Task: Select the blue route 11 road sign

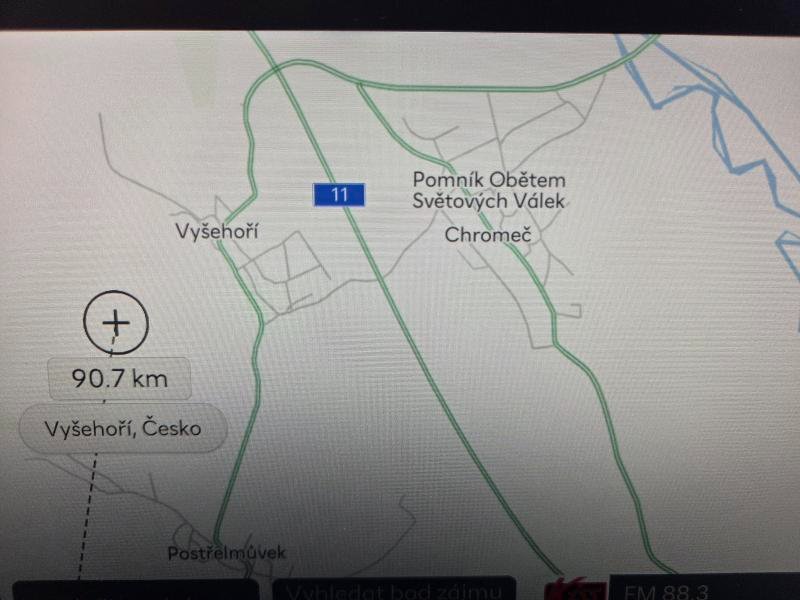Action: 339,194
